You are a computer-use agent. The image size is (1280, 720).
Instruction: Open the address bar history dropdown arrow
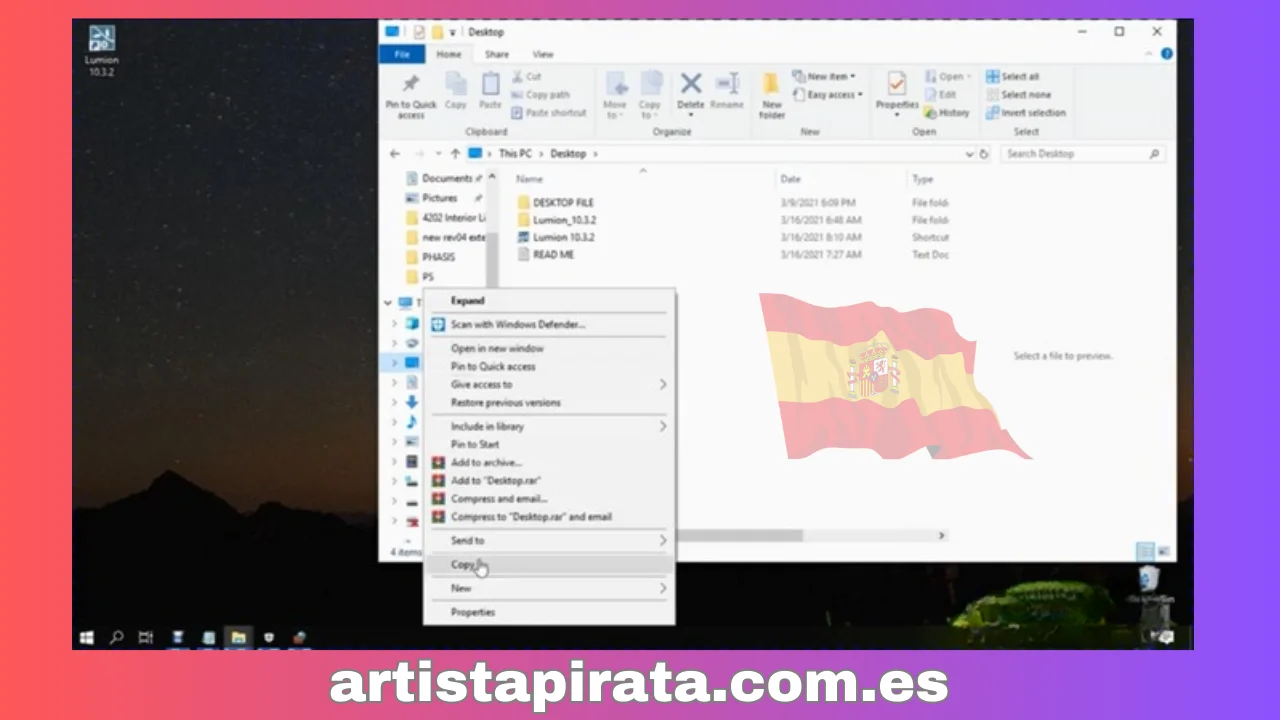(x=969, y=154)
